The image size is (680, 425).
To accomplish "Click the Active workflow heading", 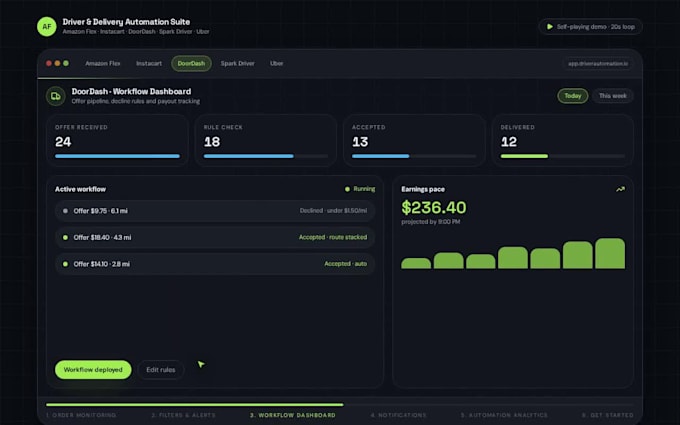I will tap(80, 190).
